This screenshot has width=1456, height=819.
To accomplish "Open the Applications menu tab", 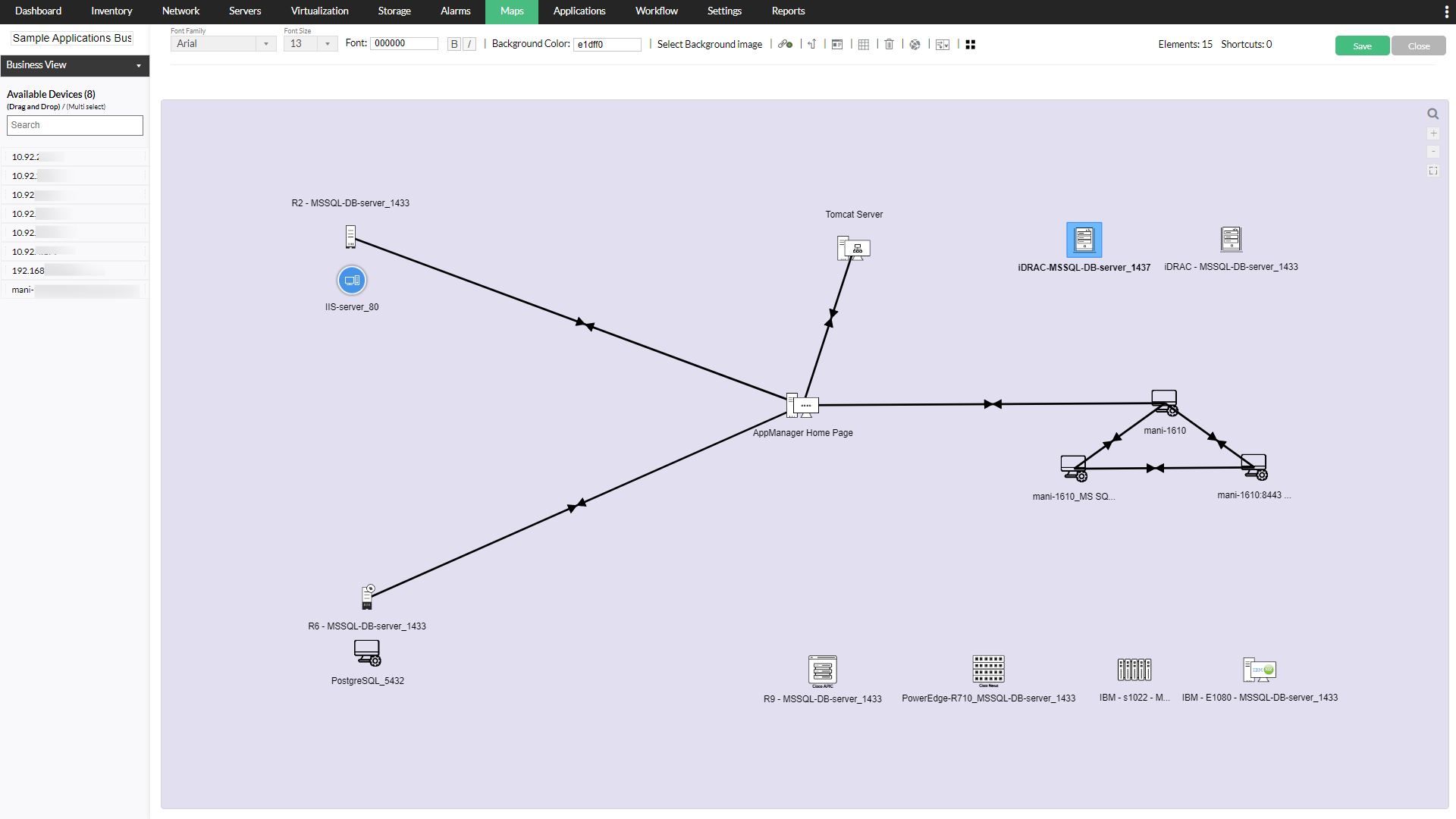I will tap(579, 11).
